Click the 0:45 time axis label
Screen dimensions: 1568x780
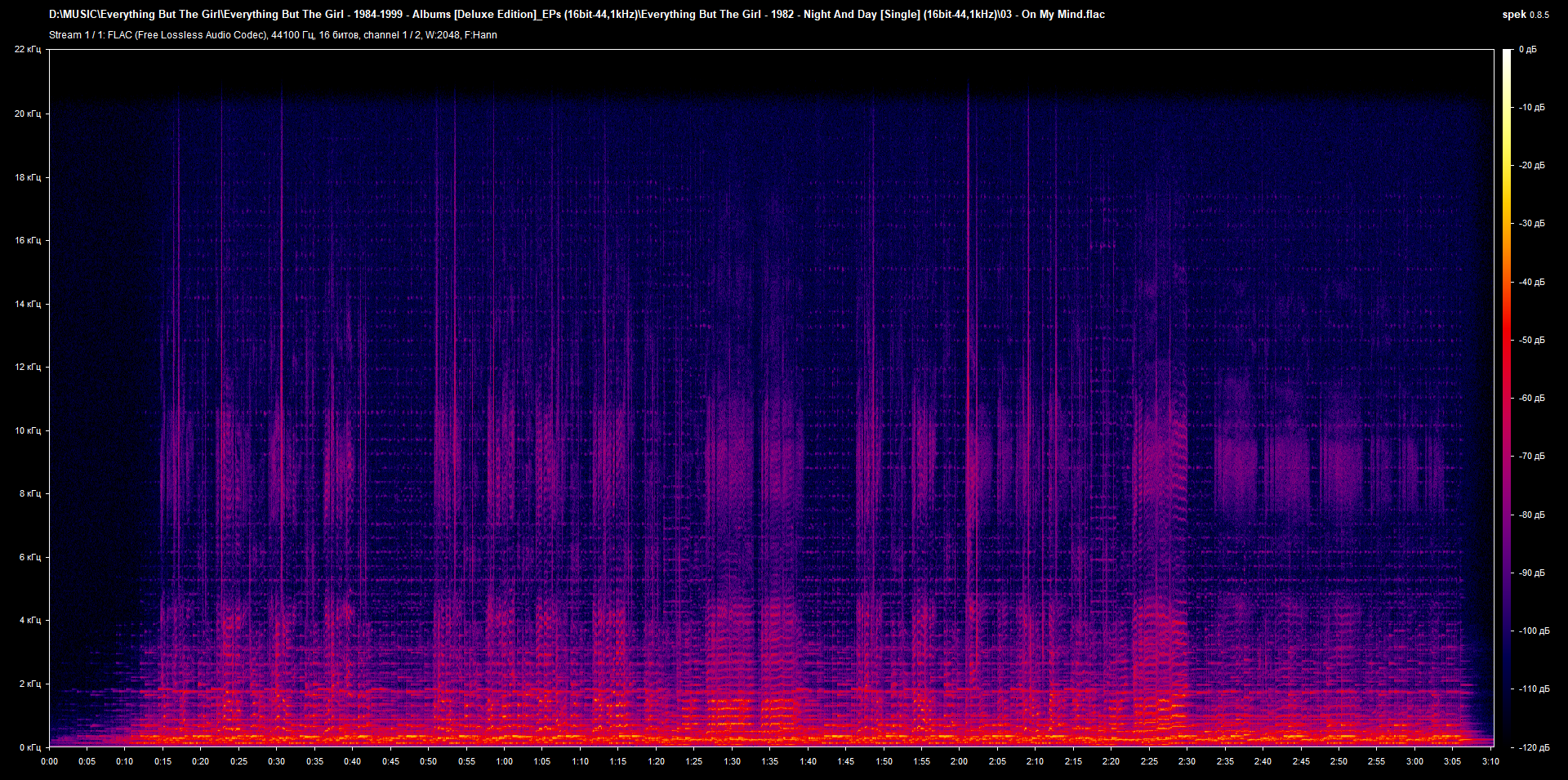(x=390, y=761)
